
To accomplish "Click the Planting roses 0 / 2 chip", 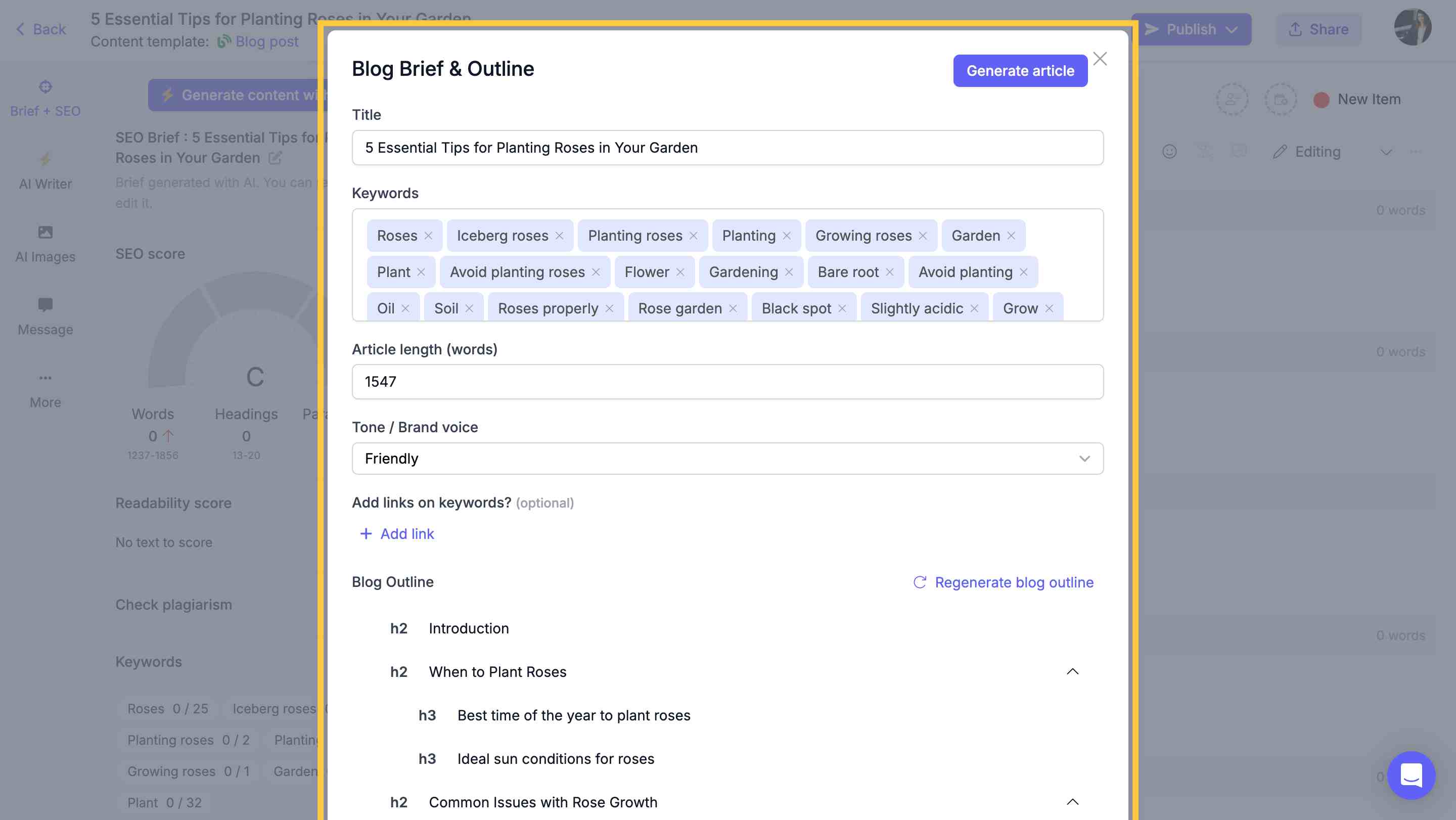I will [x=188, y=740].
